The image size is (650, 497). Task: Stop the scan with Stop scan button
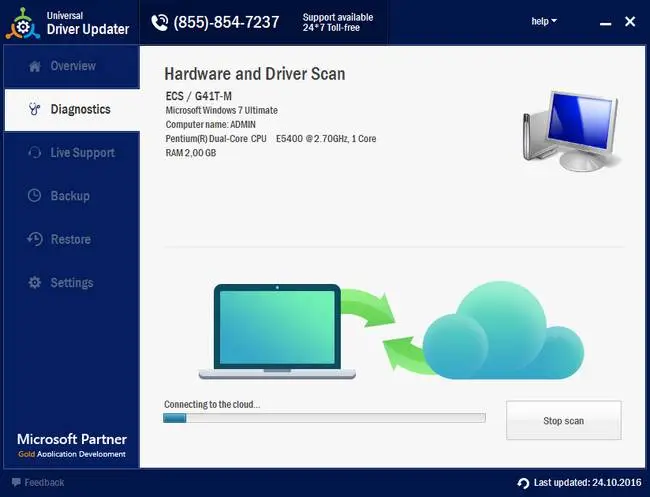coord(563,420)
